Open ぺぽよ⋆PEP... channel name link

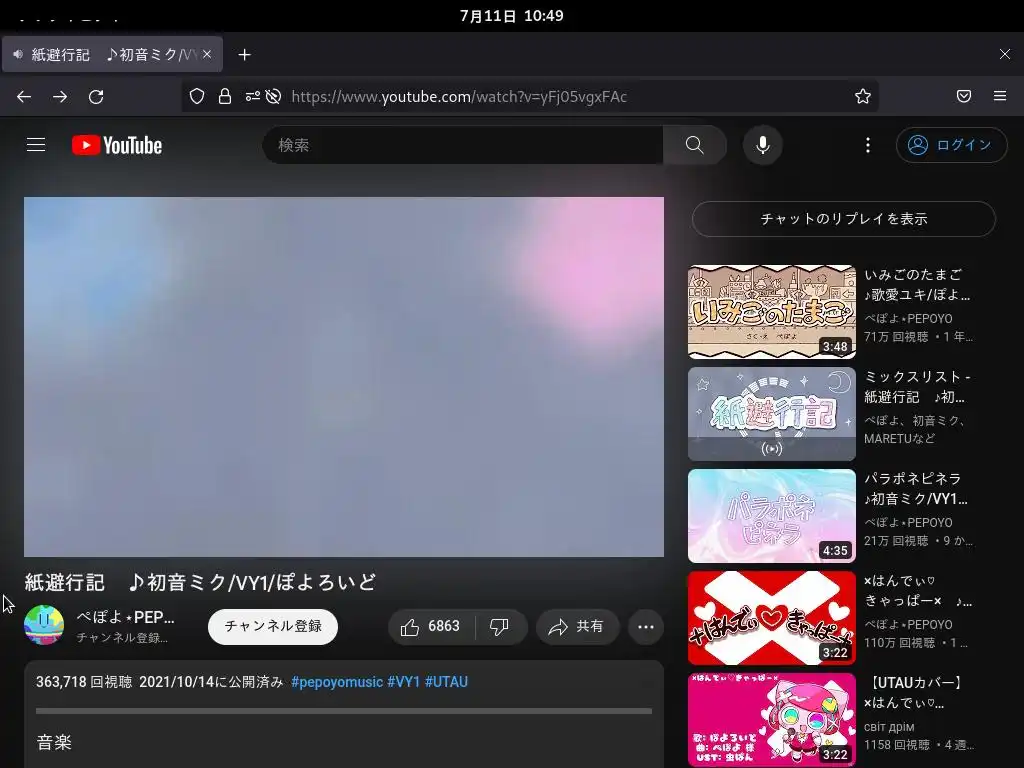click(125, 617)
